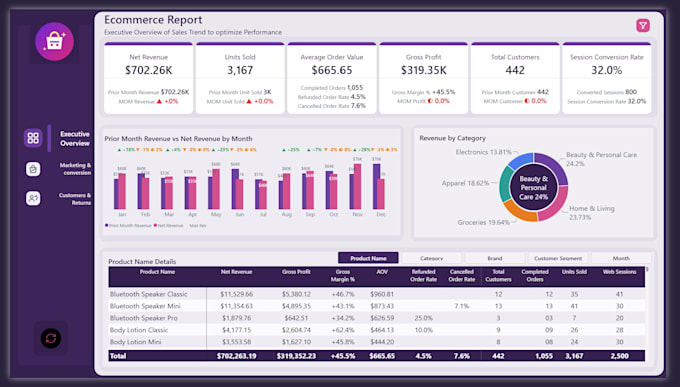Click the refresh icon in sidebar
Image resolution: width=680 pixels, height=387 pixels.
click(x=51, y=338)
